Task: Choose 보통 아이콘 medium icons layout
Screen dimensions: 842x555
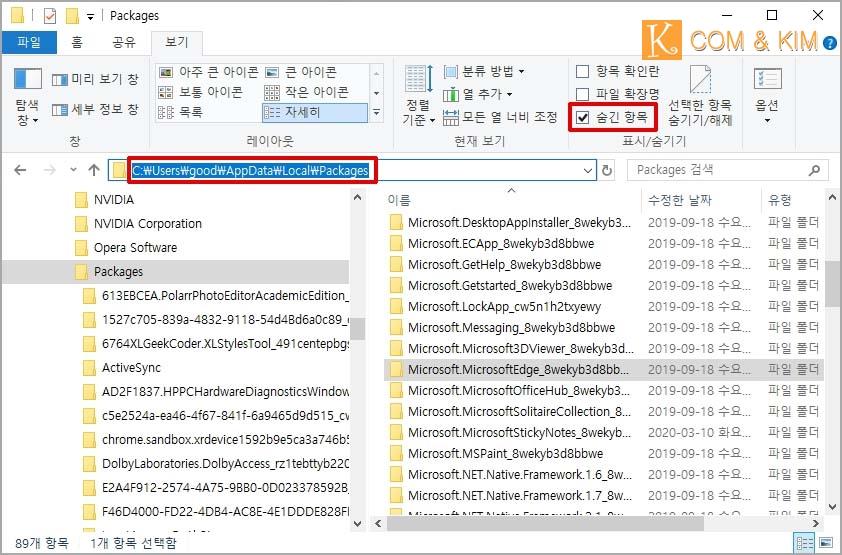Action: tap(201, 92)
